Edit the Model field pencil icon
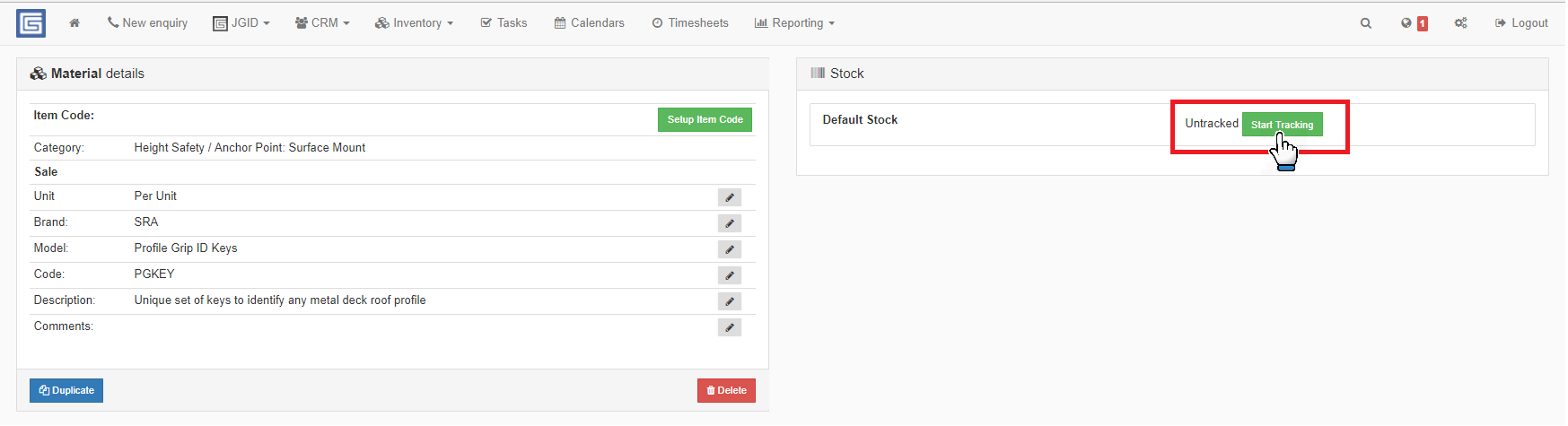The width and height of the screenshot is (1568, 426). click(730, 249)
